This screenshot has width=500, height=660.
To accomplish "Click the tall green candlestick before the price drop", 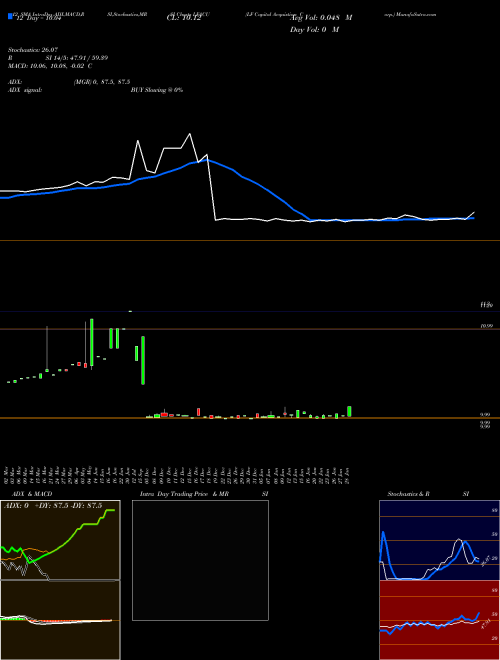I will (x=143, y=360).
